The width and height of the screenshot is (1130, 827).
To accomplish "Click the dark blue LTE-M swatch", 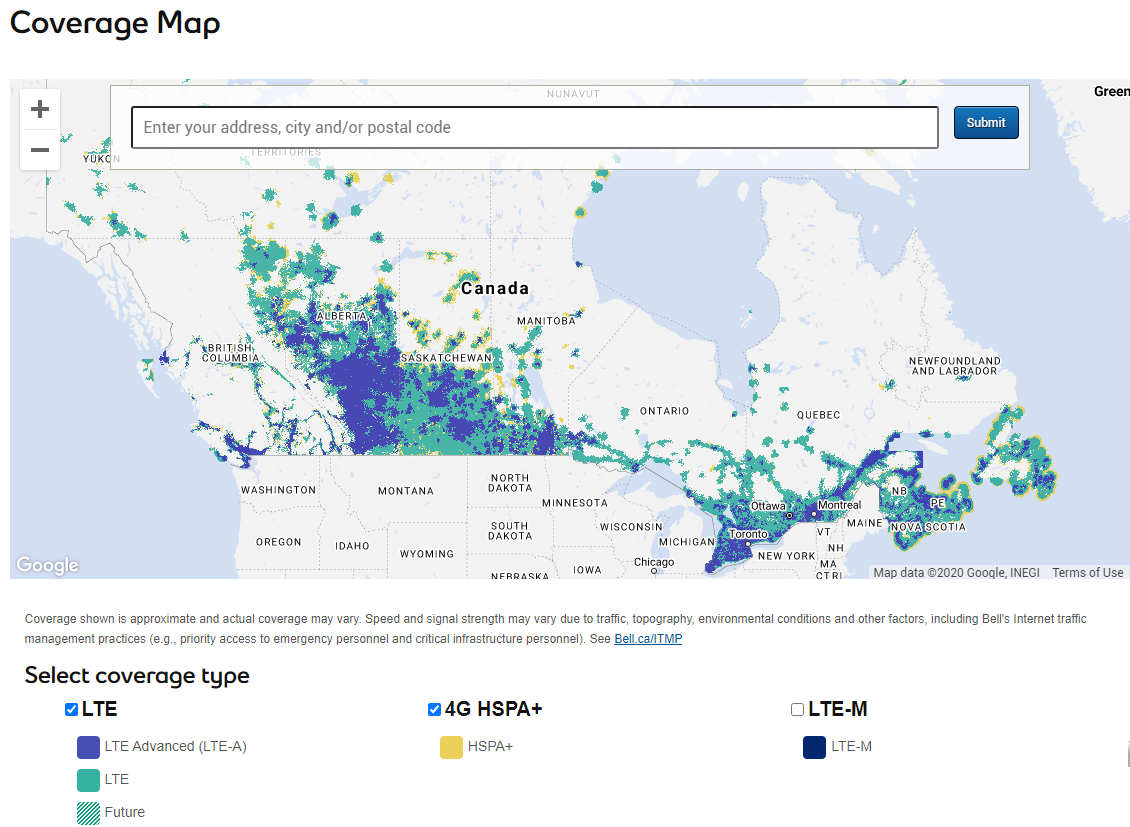I will 814,747.
